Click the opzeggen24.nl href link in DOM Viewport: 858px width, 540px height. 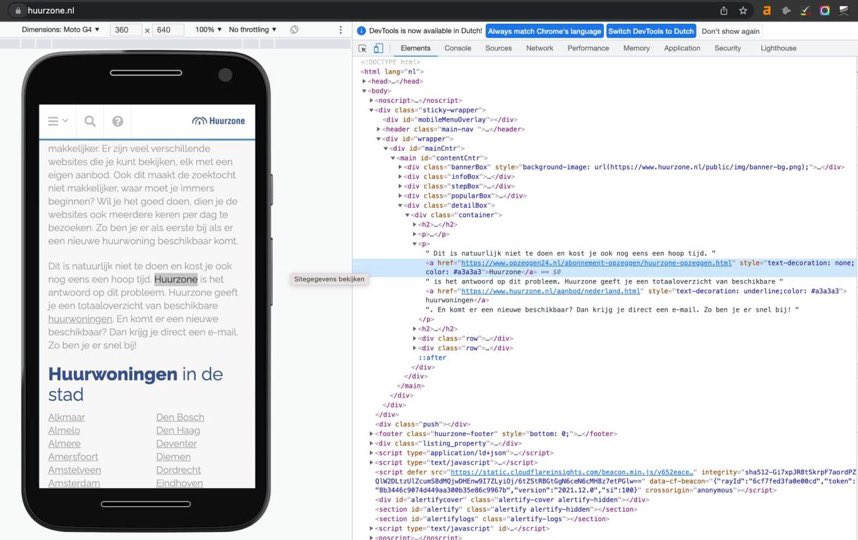596,263
